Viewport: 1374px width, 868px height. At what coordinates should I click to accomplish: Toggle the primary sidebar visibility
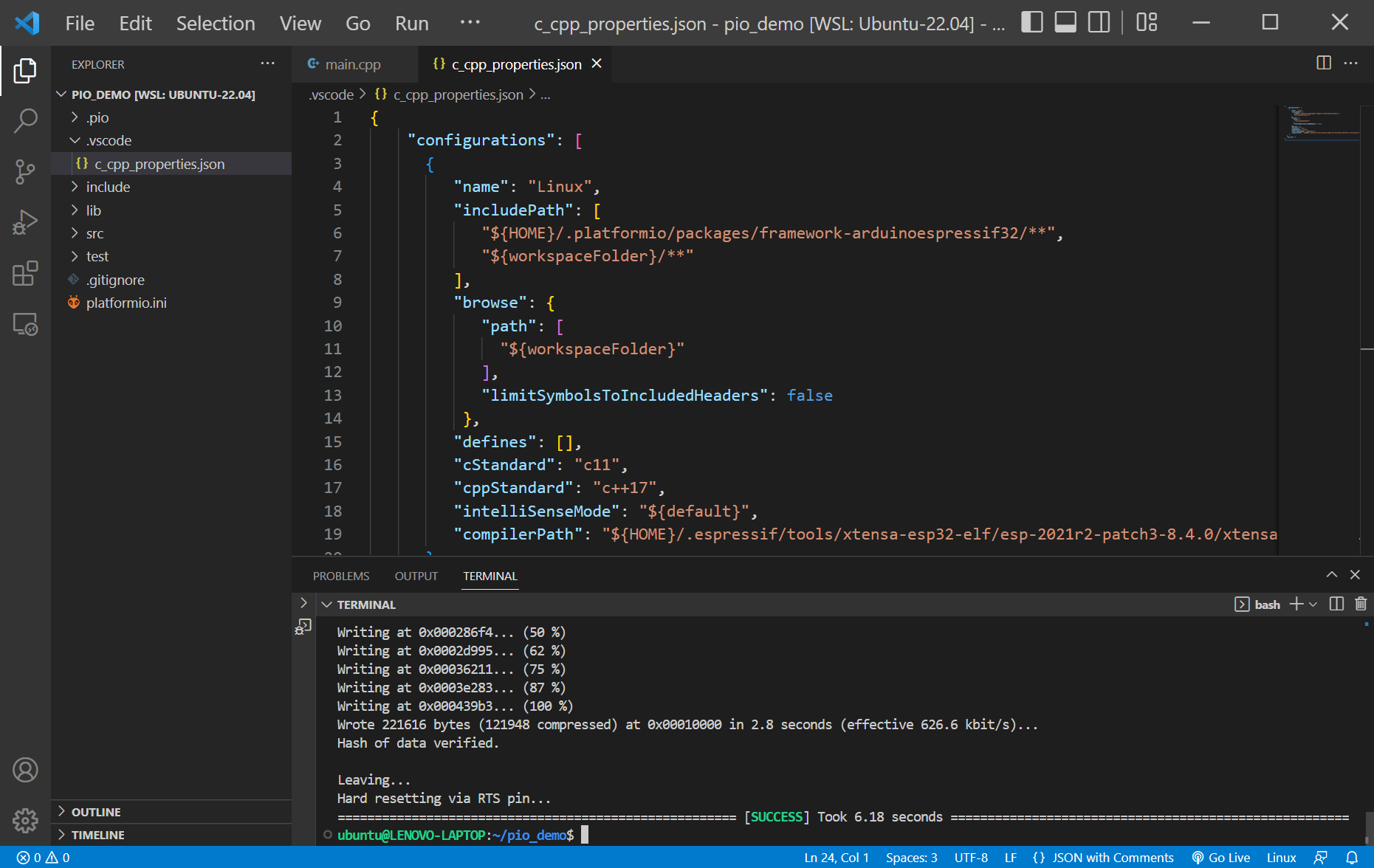1031,22
